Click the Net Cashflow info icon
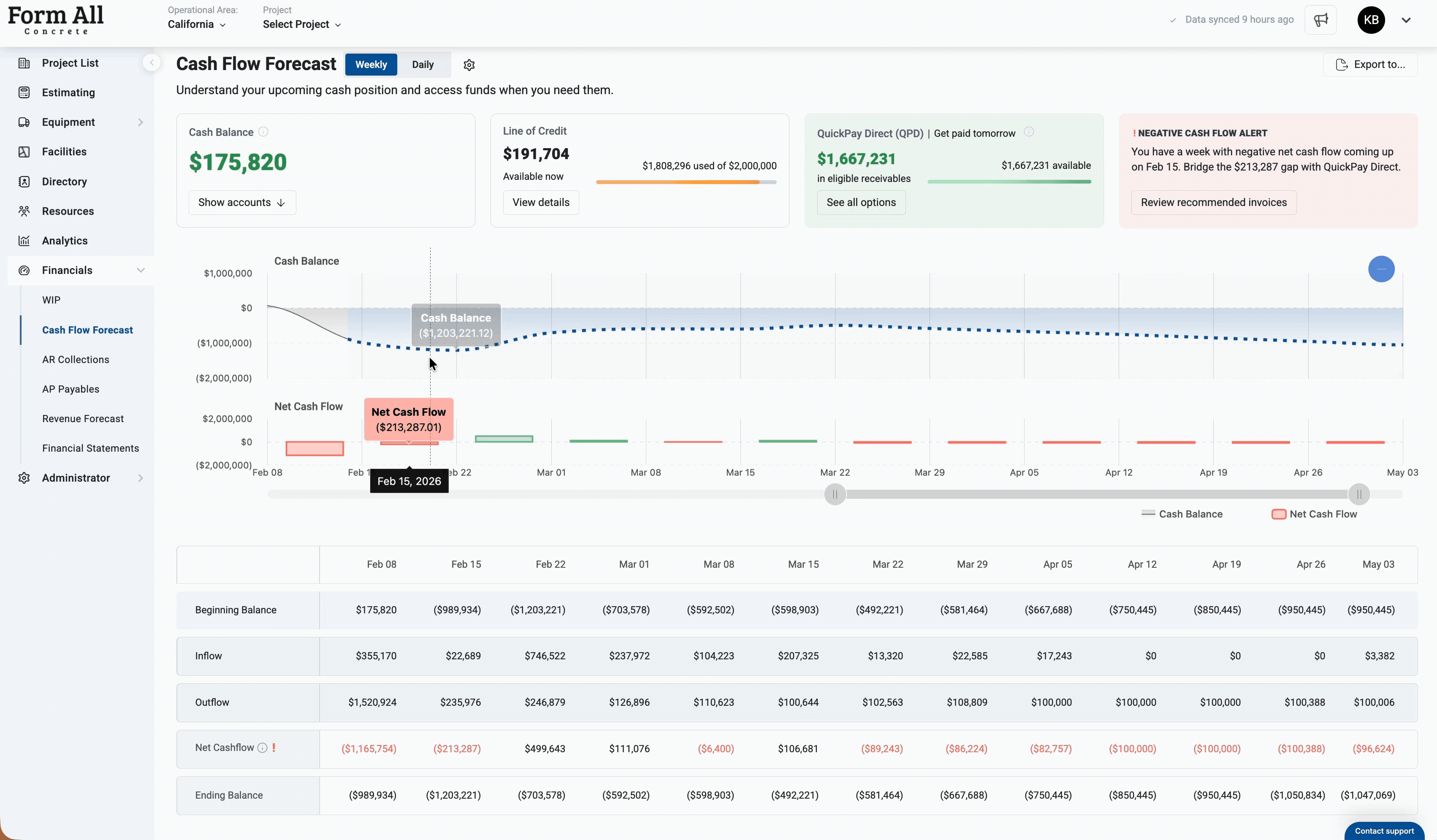The height and width of the screenshot is (840, 1437). [262, 748]
